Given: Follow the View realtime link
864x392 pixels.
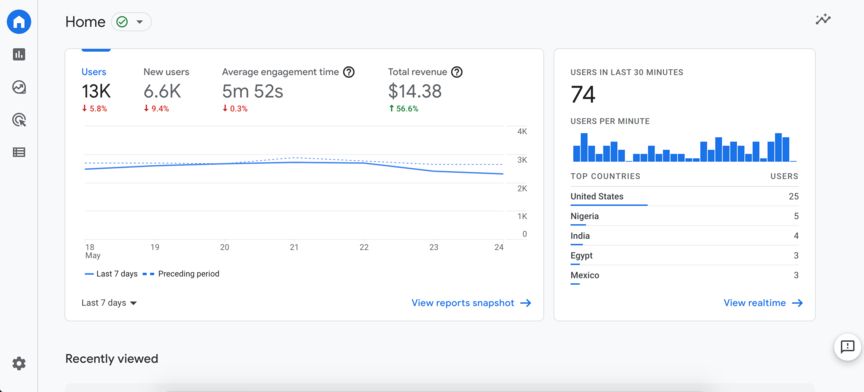Looking at the screenshot, I should (x=763, y=303).
